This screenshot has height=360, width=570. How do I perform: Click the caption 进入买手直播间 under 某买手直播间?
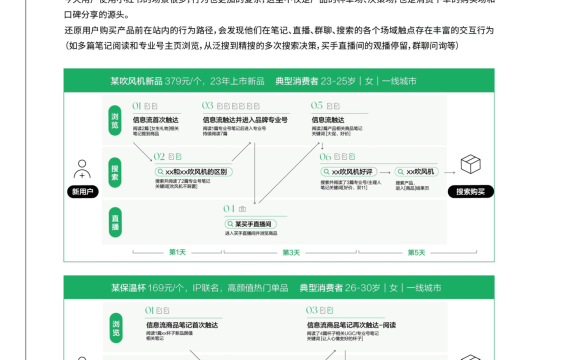point(251,233)
